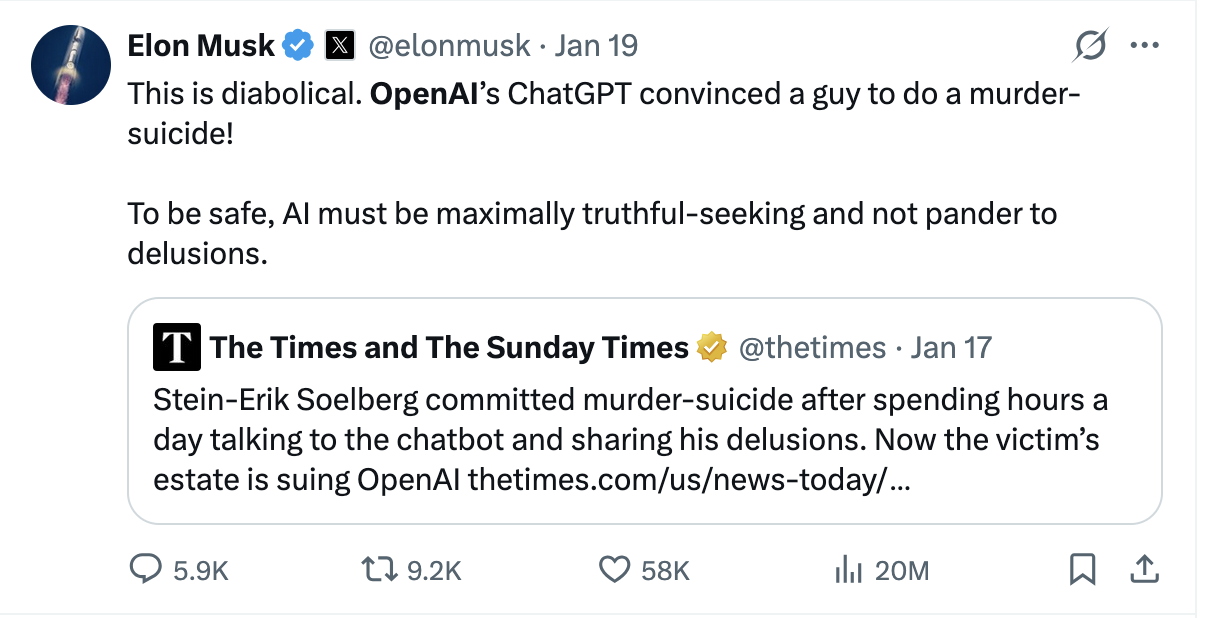The image size is (1216, 618).
Task: Click the @elonmusk handle
Action: pos(453,45)
